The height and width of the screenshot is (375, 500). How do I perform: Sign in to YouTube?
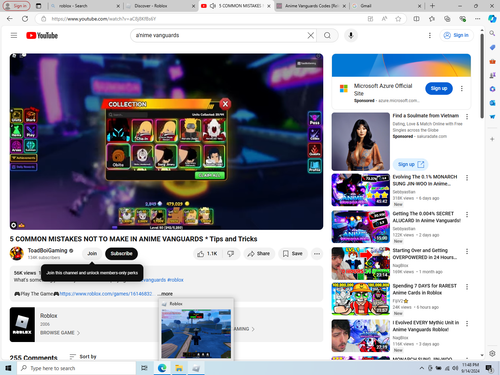point(456,35)
